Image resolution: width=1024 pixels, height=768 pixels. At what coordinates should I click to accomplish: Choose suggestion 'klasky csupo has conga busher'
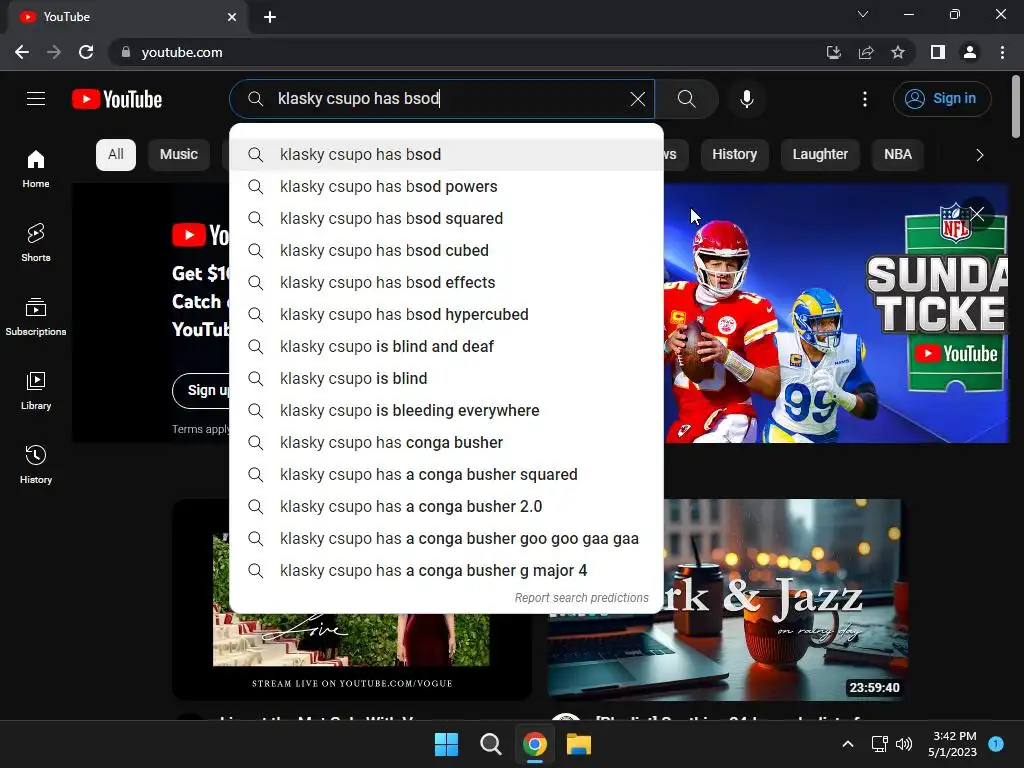point(447,443)
